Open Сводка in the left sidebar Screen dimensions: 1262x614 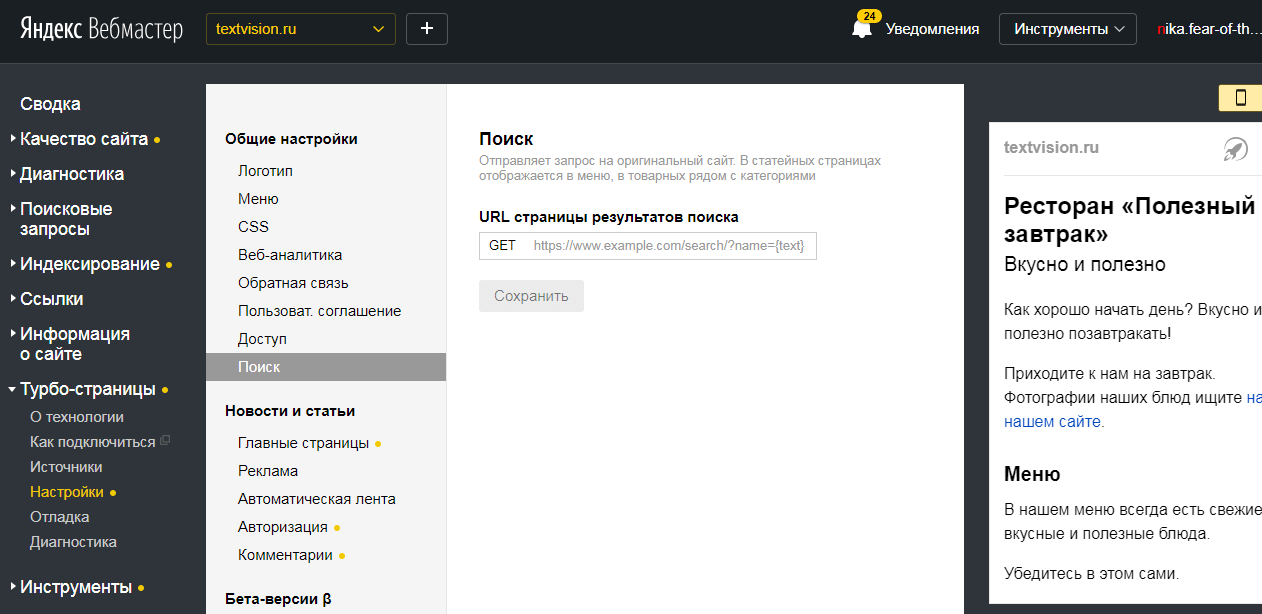point(50,104)
